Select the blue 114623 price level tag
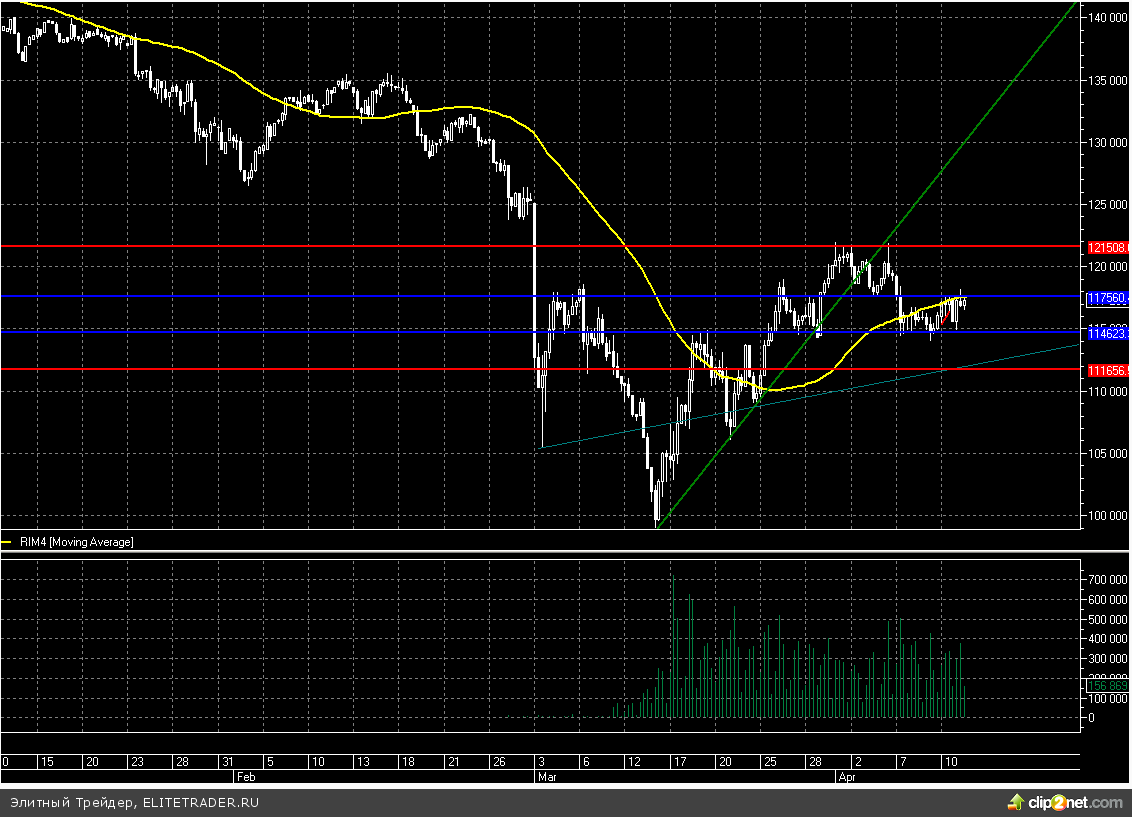Viewport: 1132px width, 817px height. click(1108, 333)
